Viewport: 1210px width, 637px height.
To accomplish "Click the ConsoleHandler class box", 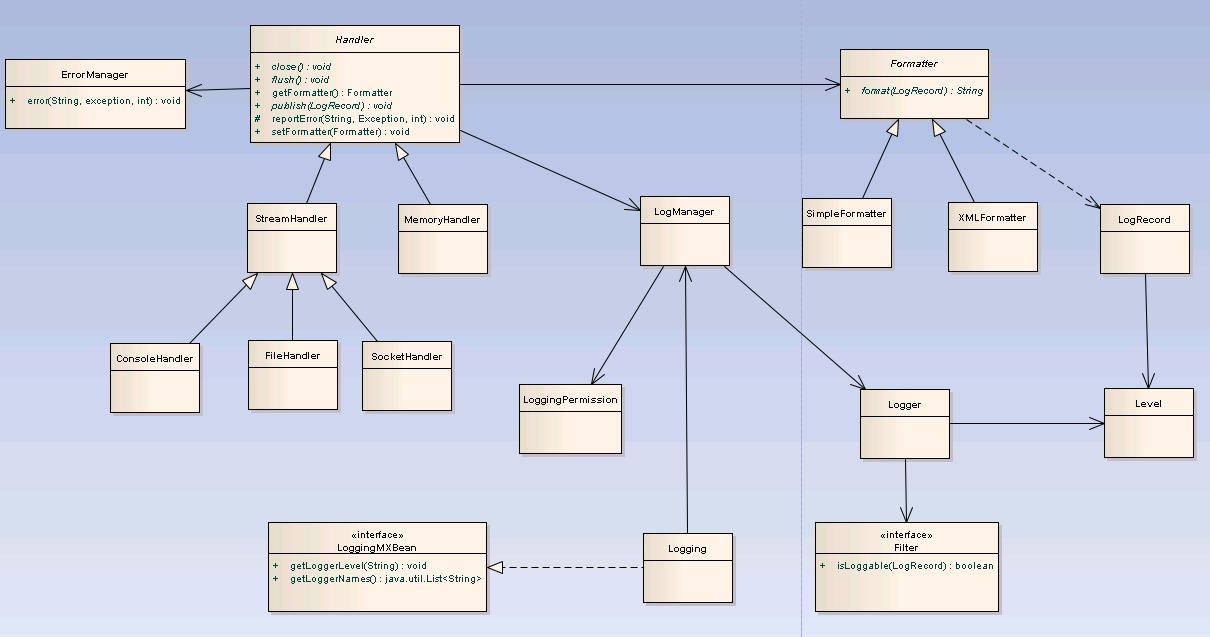I will [155, 377].
